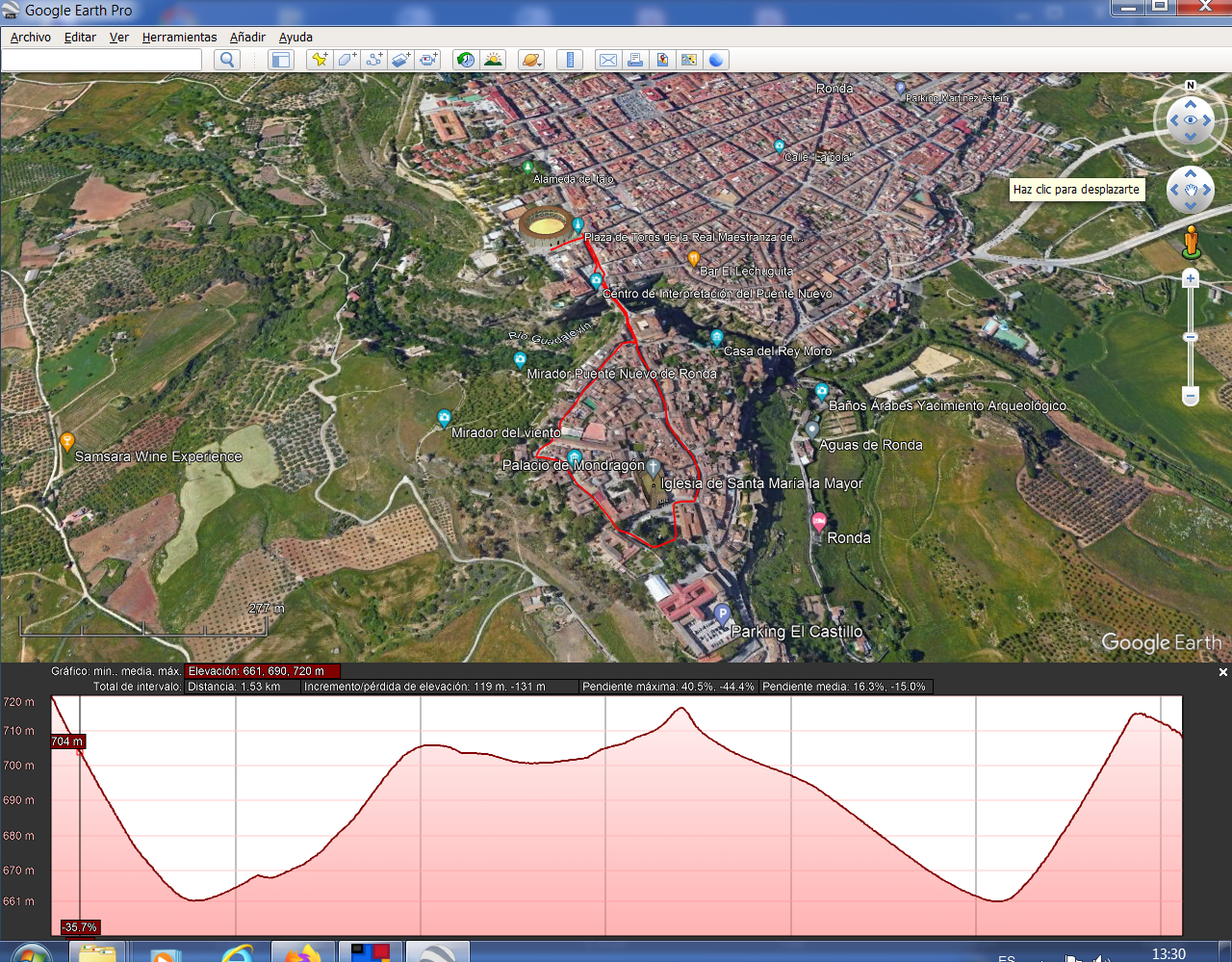Select Mirador Puente Nuevo de Ronda marker

(520, 360)
